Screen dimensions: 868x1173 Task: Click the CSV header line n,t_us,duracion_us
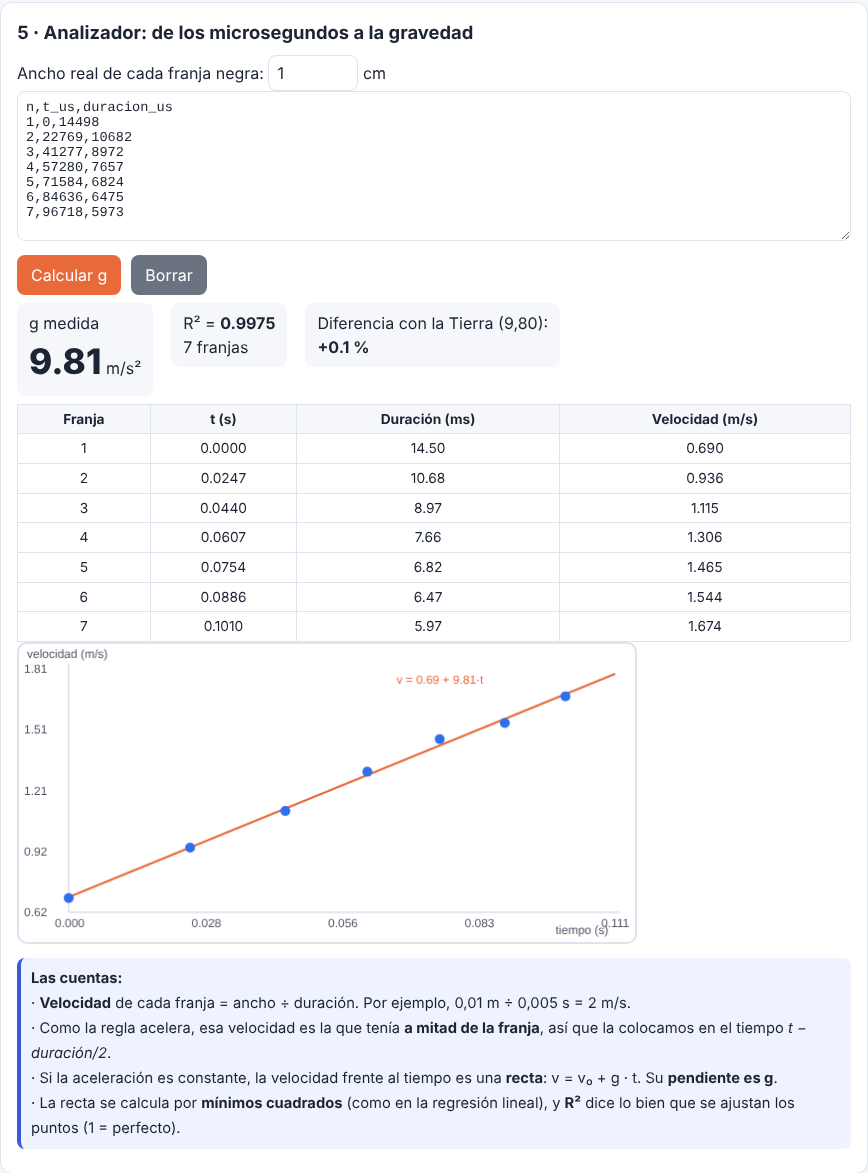pyautogui.click(x=99, y=107)
